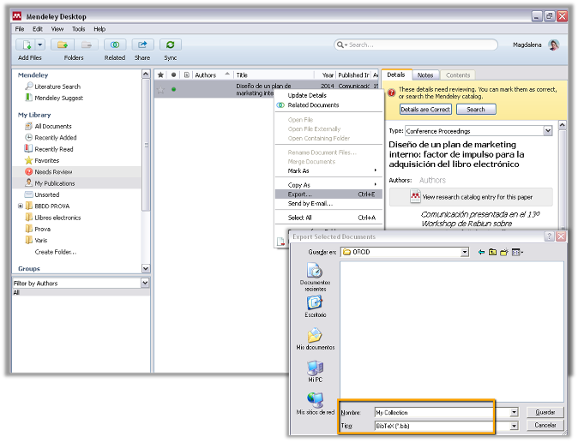Open the File menu
Screen dimensions: 578x442
click(x=20, y=29)
